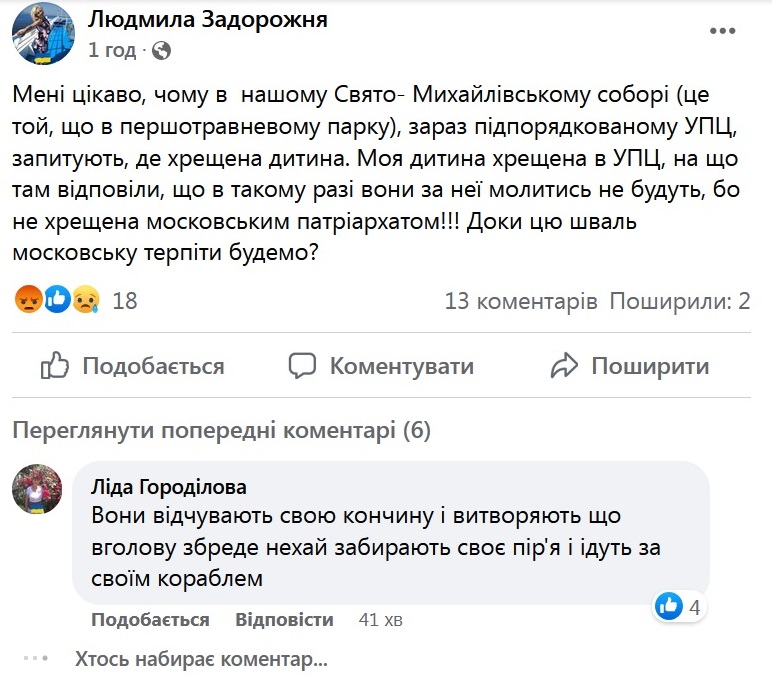Click the crying reaction emoji
This screenshot has height=676, width=772.
point(86,299)
